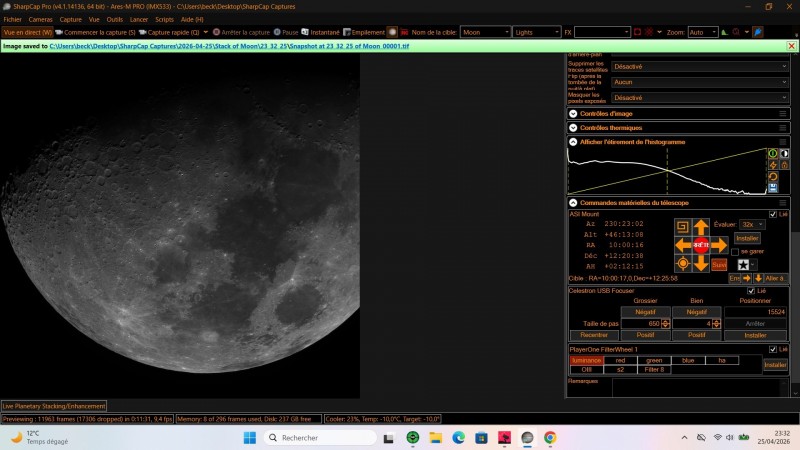The width and height of the screenshot is (800, 450).
Task: Click the Remarques notes text field
Action: (701, 388)
